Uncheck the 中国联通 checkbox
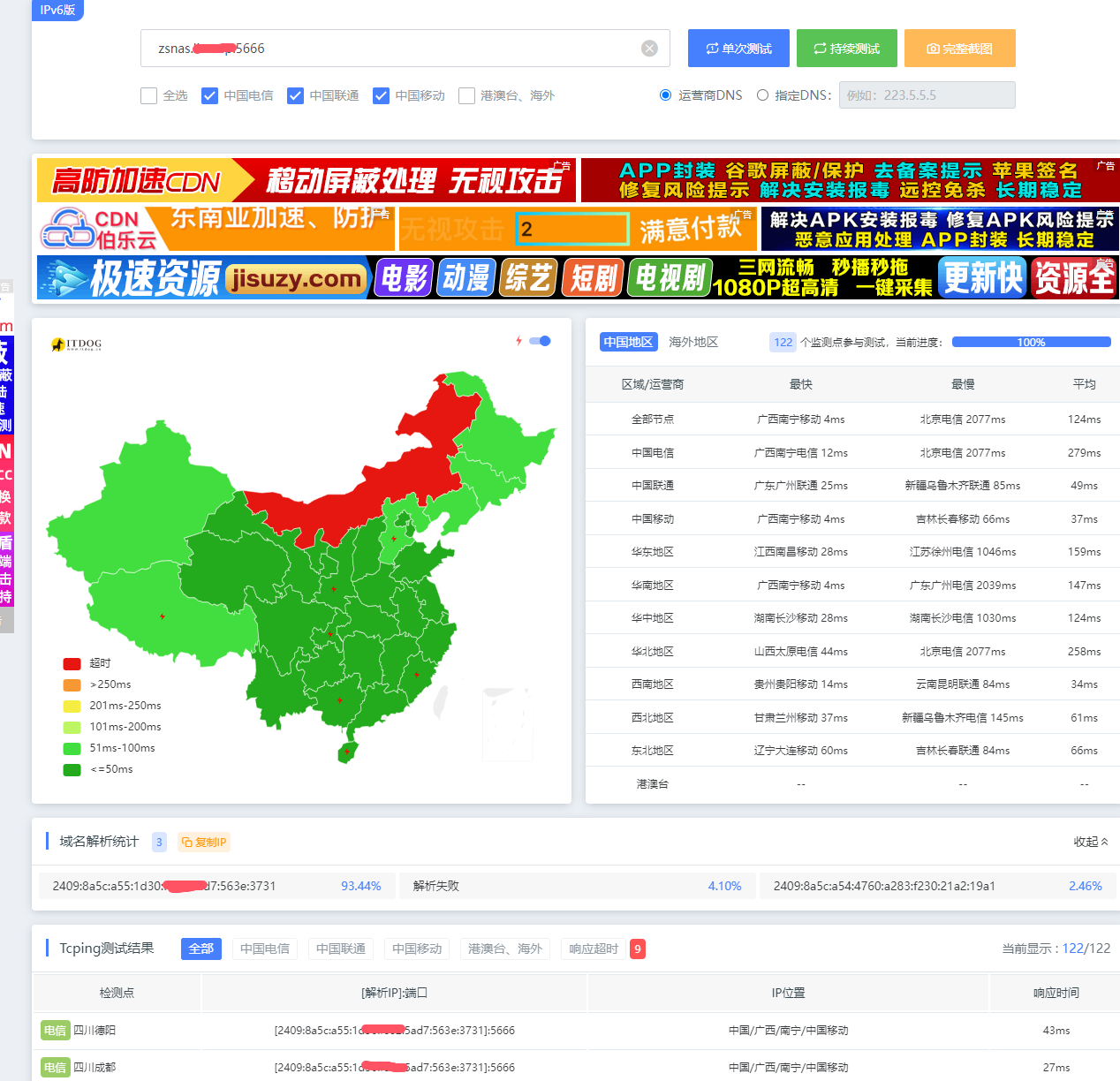The height and width of the screenshot is (1081, 1120). (x=295, y=95)
